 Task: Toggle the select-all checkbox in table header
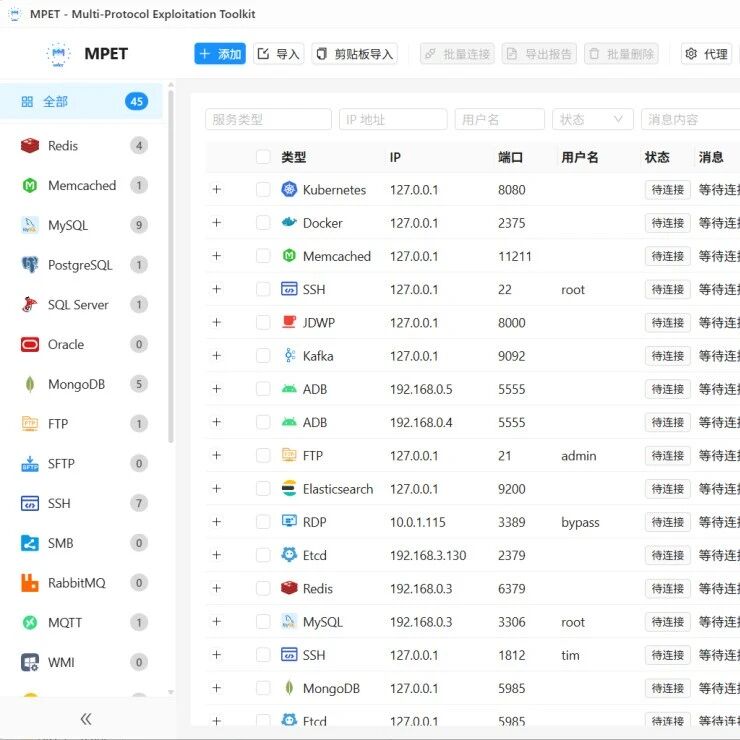pyautogui.click(x=263, y=157)
